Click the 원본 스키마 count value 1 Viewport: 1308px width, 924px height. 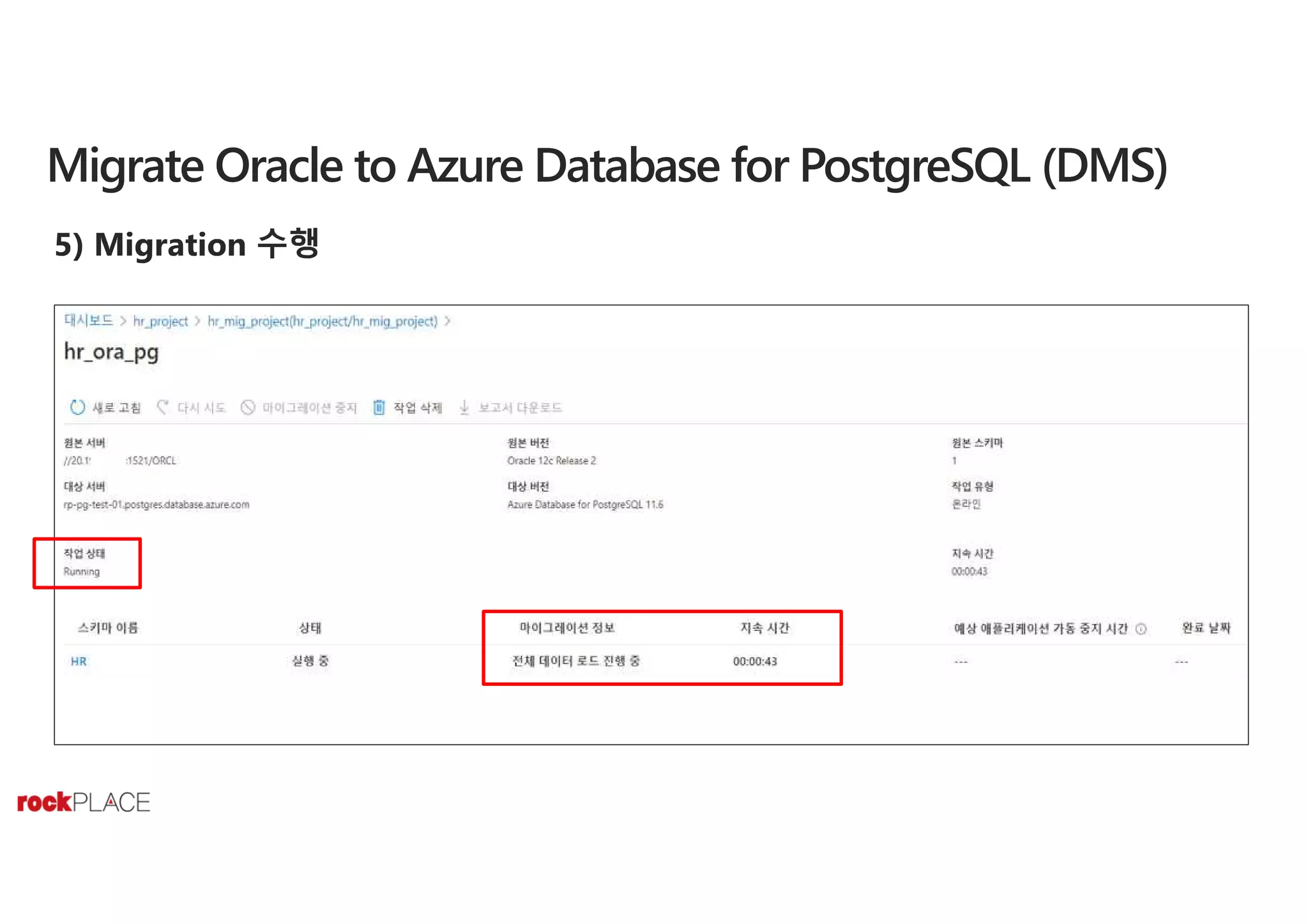click(x=955, y=460)
